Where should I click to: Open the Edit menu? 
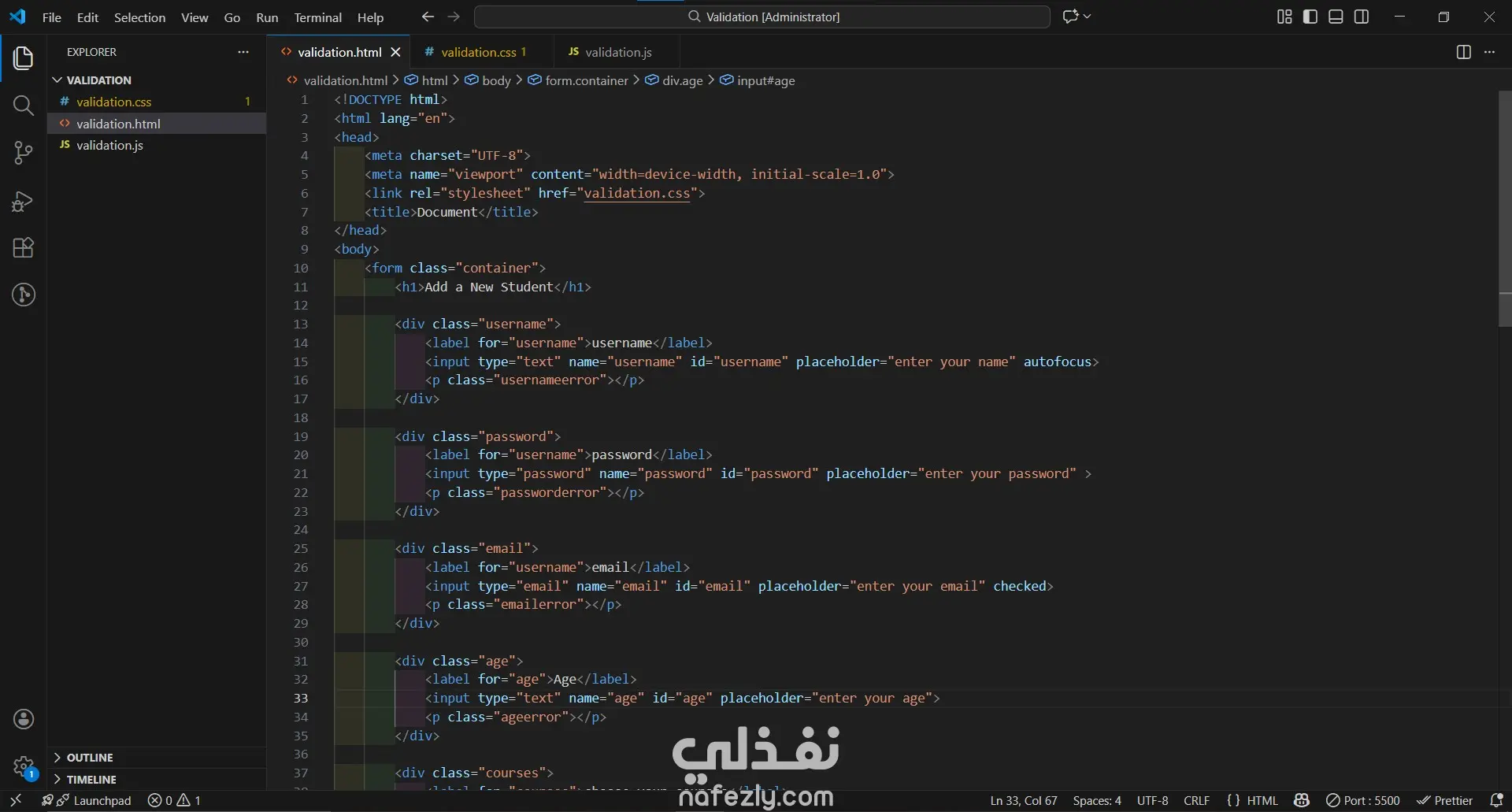pos(87,17)
